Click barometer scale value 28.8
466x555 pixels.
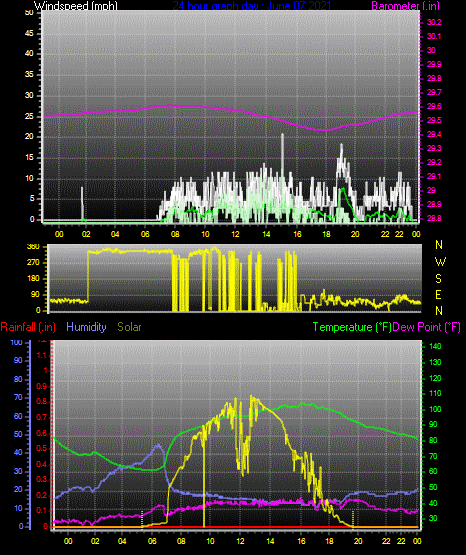[434, 218]
